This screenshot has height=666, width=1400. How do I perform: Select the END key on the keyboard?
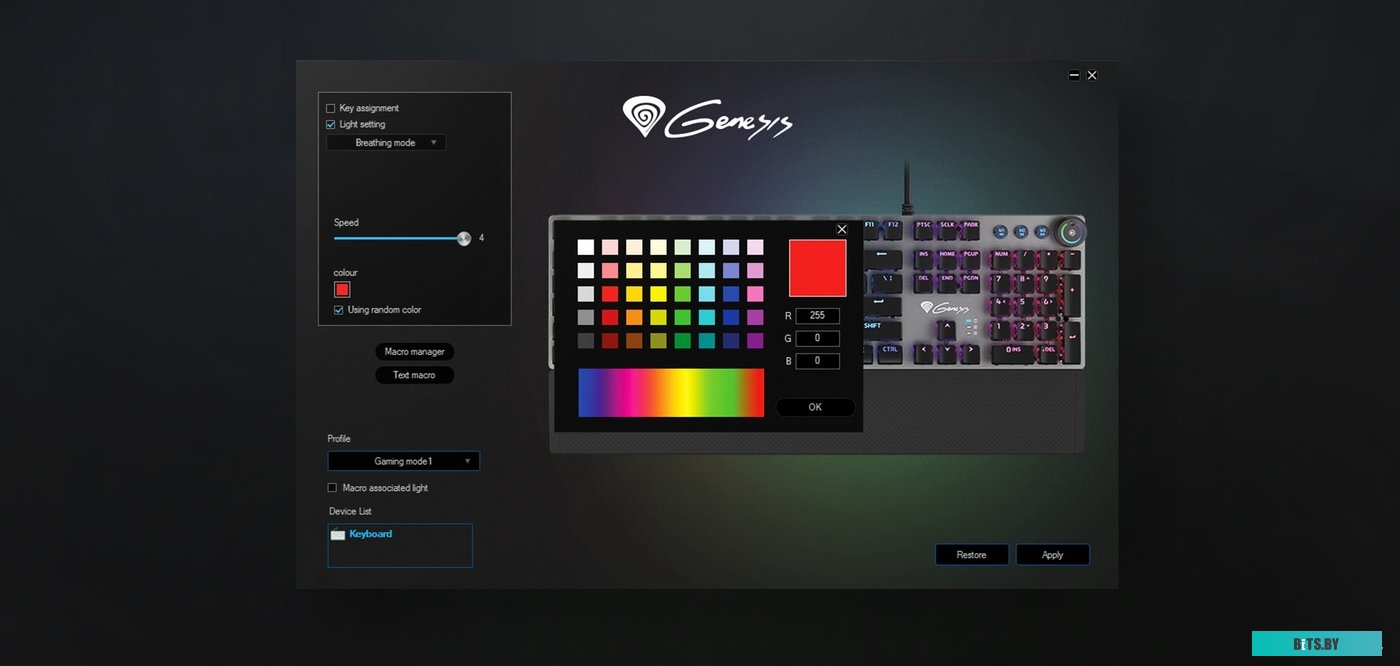tap(947, 282)
